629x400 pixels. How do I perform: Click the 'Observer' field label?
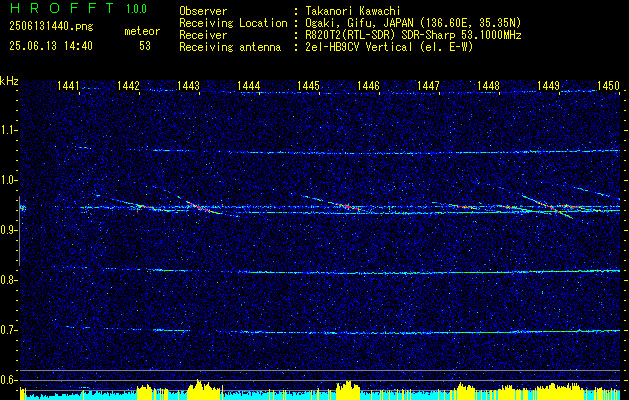pos(203,11)
